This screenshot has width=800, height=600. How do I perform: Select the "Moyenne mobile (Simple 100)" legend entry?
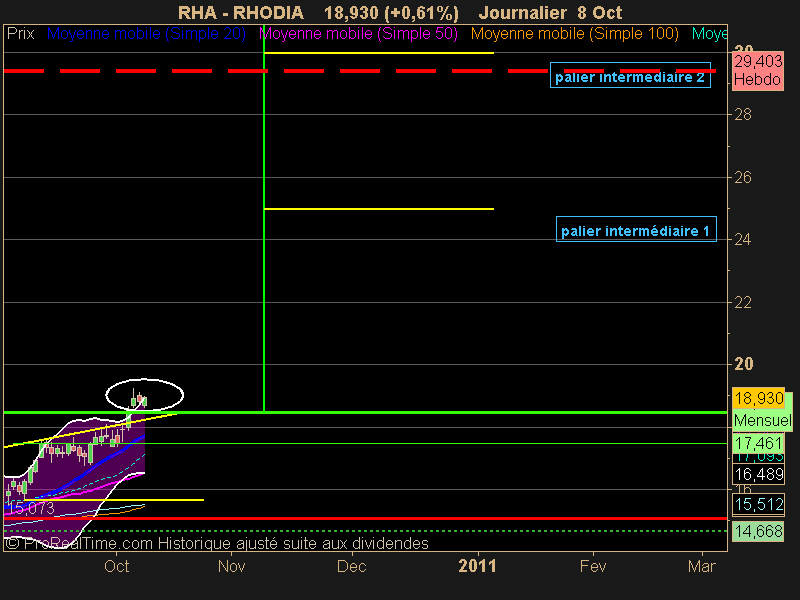[x=575, y=34]
